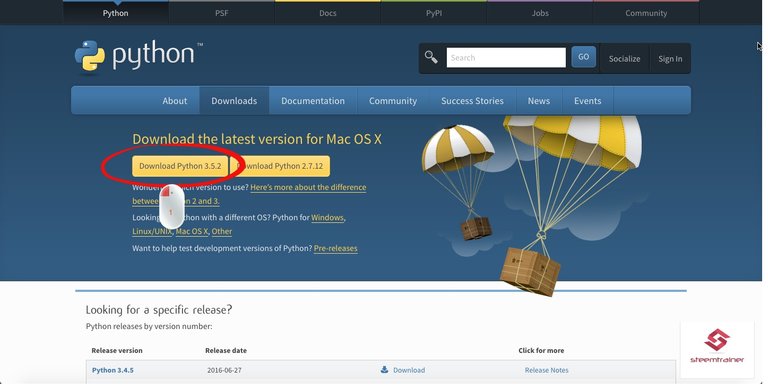This screenshot has height=385, width=768.
Task: Open the Community item in the main navigation
Action: coord(393,101)
